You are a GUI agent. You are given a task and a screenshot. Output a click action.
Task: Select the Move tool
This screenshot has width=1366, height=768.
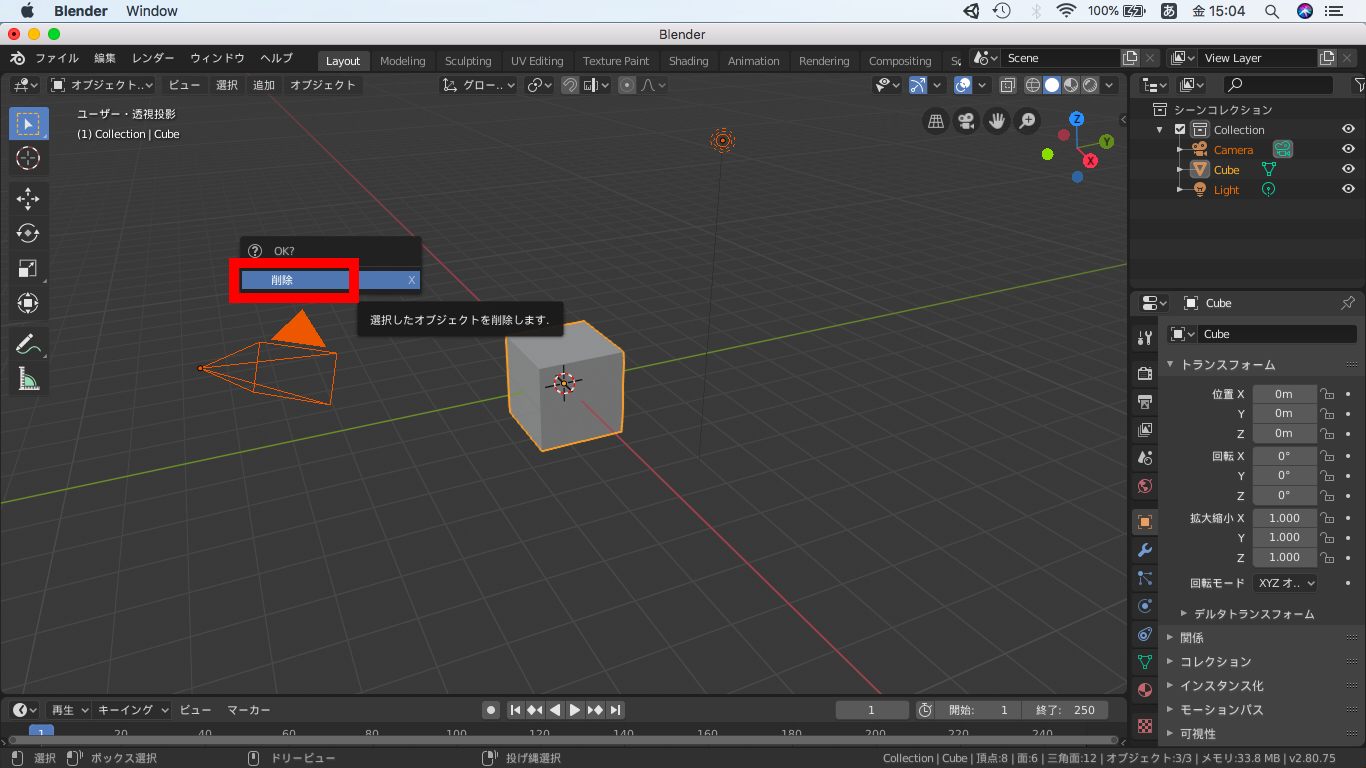click(28, 199)
